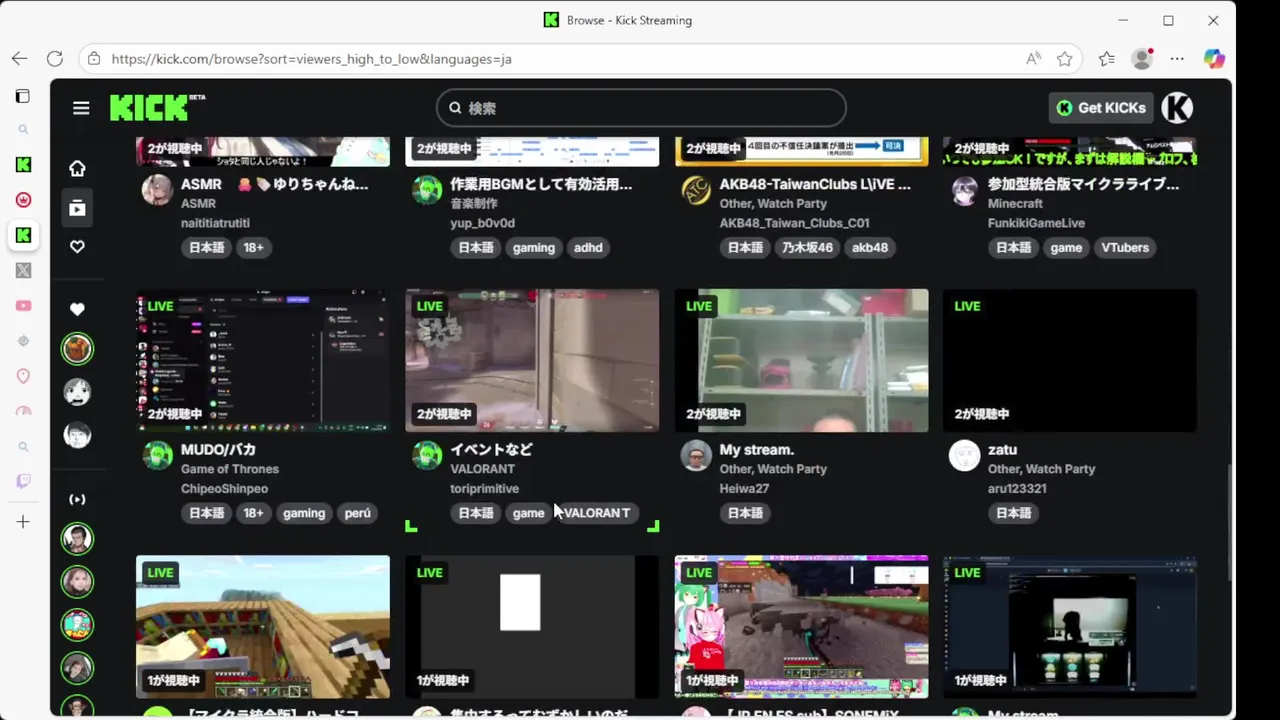Viewport: 1280px width, 720px height.
Task: Open the naititiatrutiti username link
Action: pyautogui.click(x=215, y=223)
